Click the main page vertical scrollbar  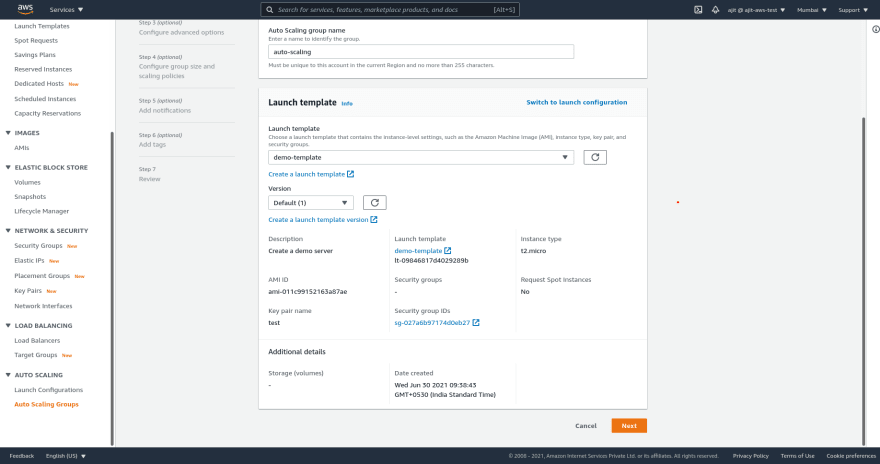(863, 281)
